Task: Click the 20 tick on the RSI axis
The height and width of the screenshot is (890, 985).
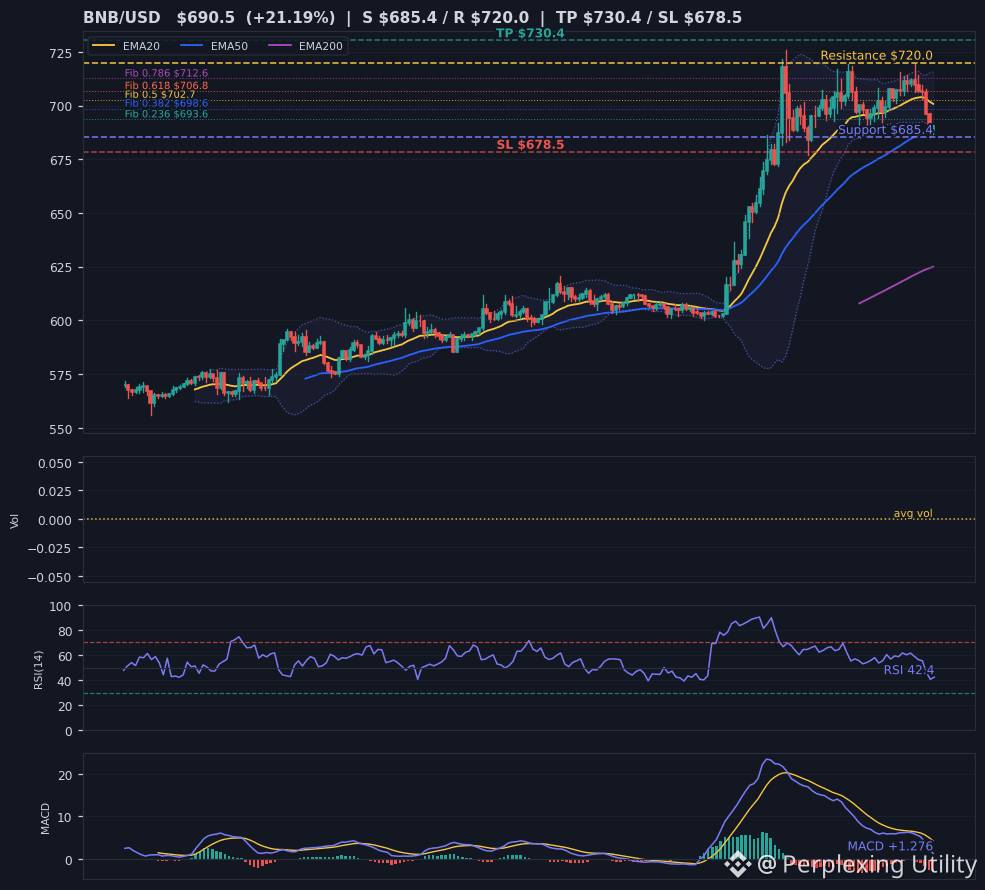Action: pyautogui.click(x=65, y=707)
